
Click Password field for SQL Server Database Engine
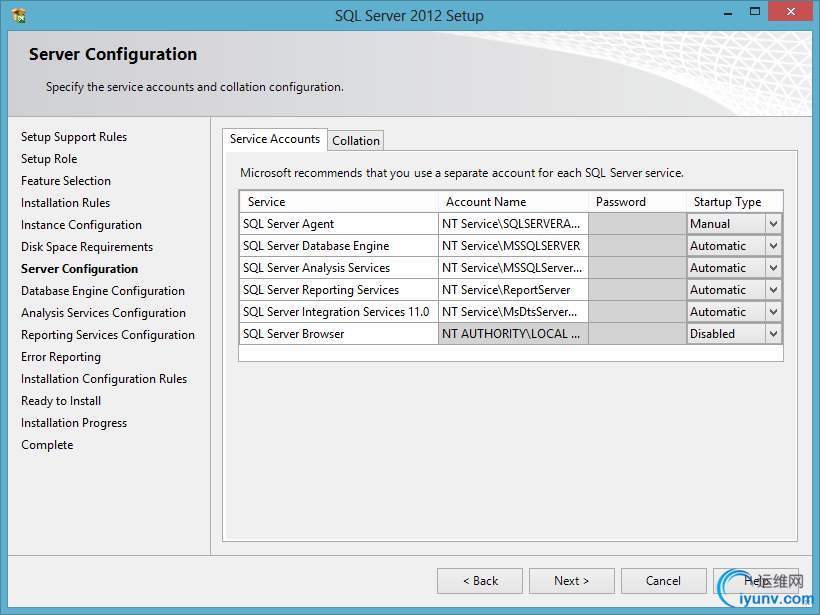tap(637, 246)
